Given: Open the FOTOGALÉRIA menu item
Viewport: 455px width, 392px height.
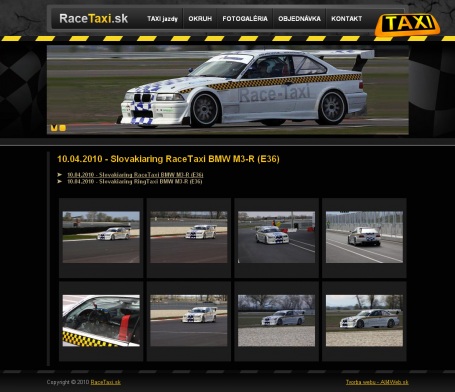Looking at the screenshot, I should 245,19.
